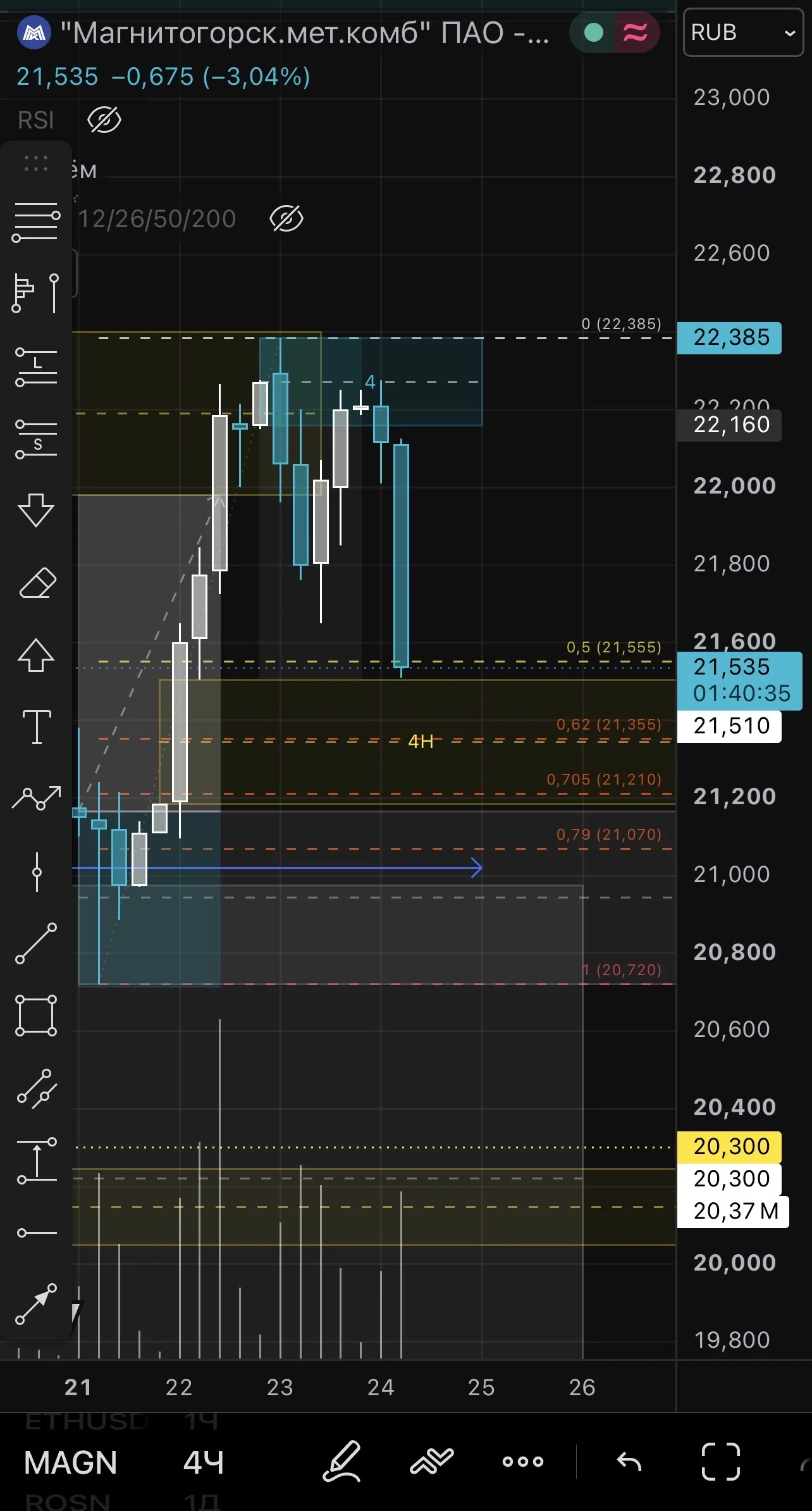Open the three-dots more menu

523,1462
